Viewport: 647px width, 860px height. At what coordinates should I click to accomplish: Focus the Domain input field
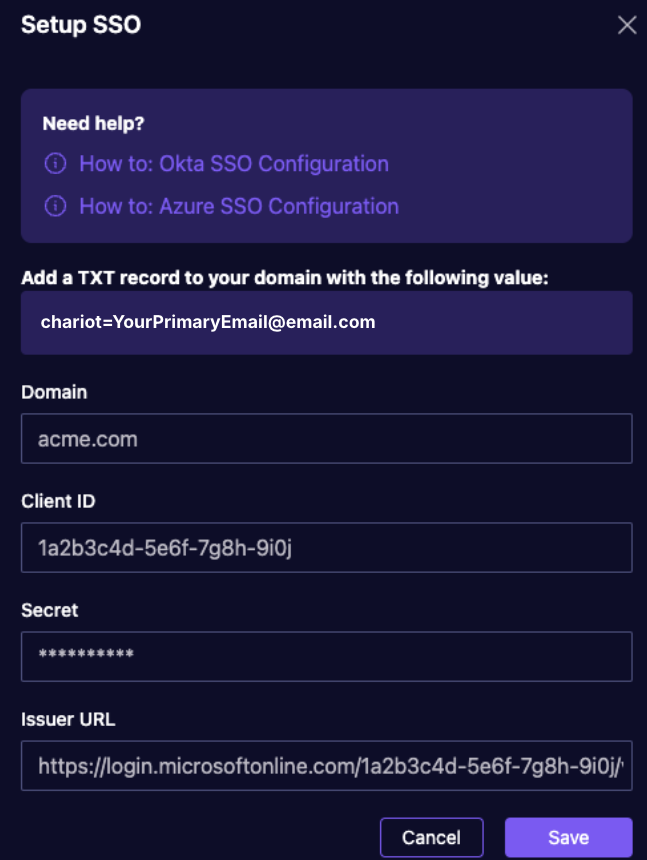click(327, 439)
